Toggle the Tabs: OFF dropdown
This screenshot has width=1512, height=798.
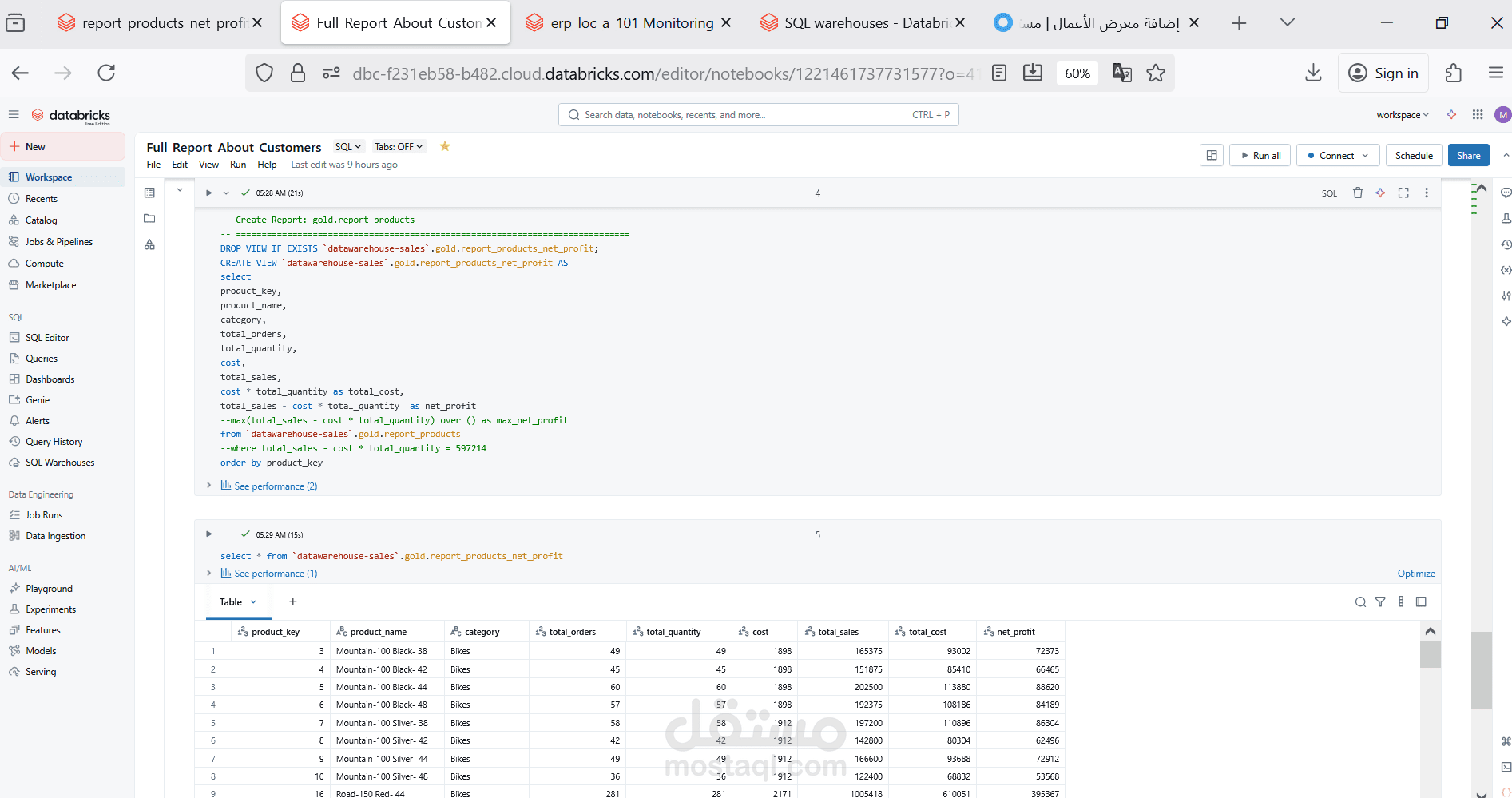point(399,146)
